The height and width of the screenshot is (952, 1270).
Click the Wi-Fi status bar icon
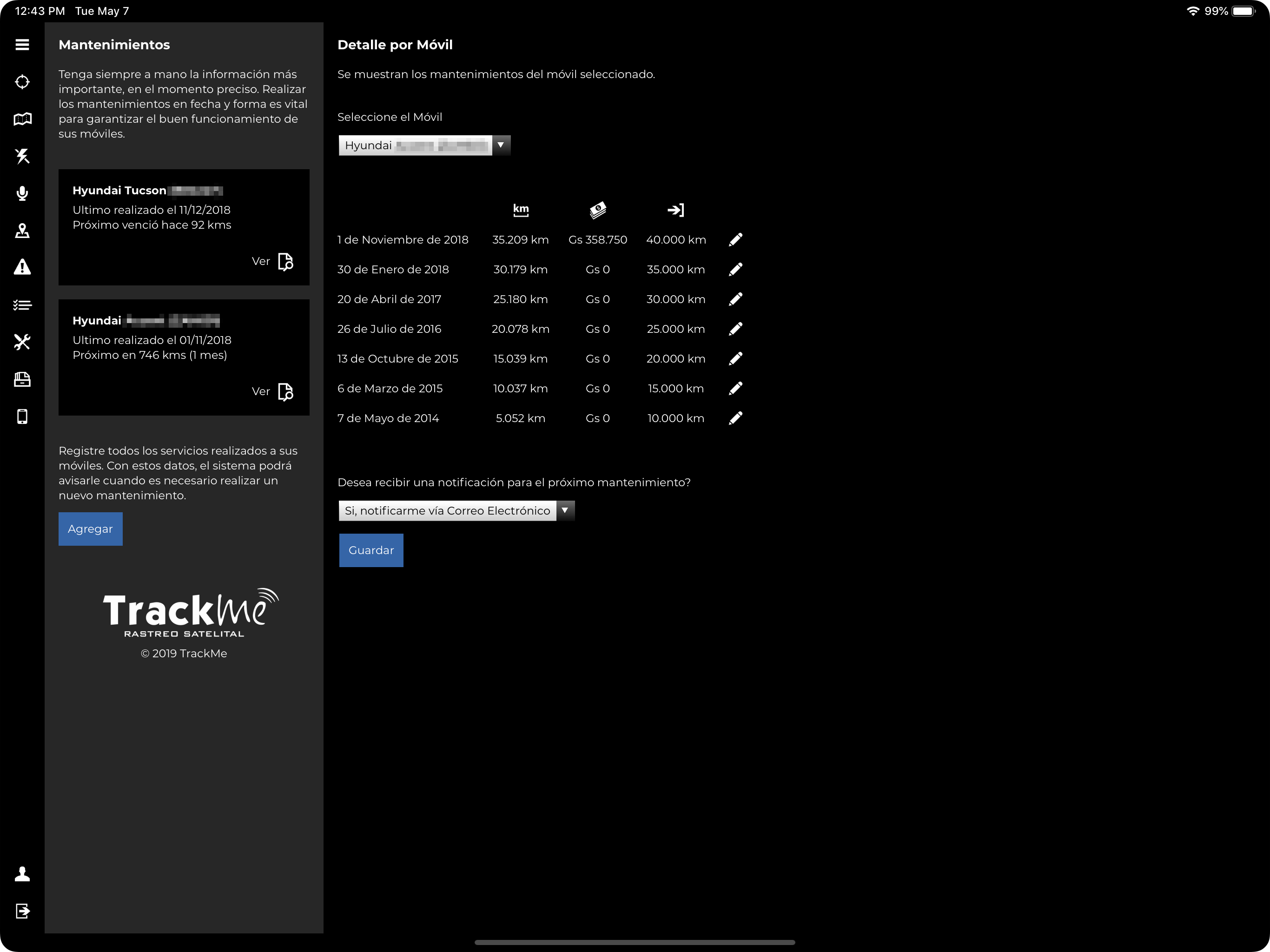[1192, 11]
